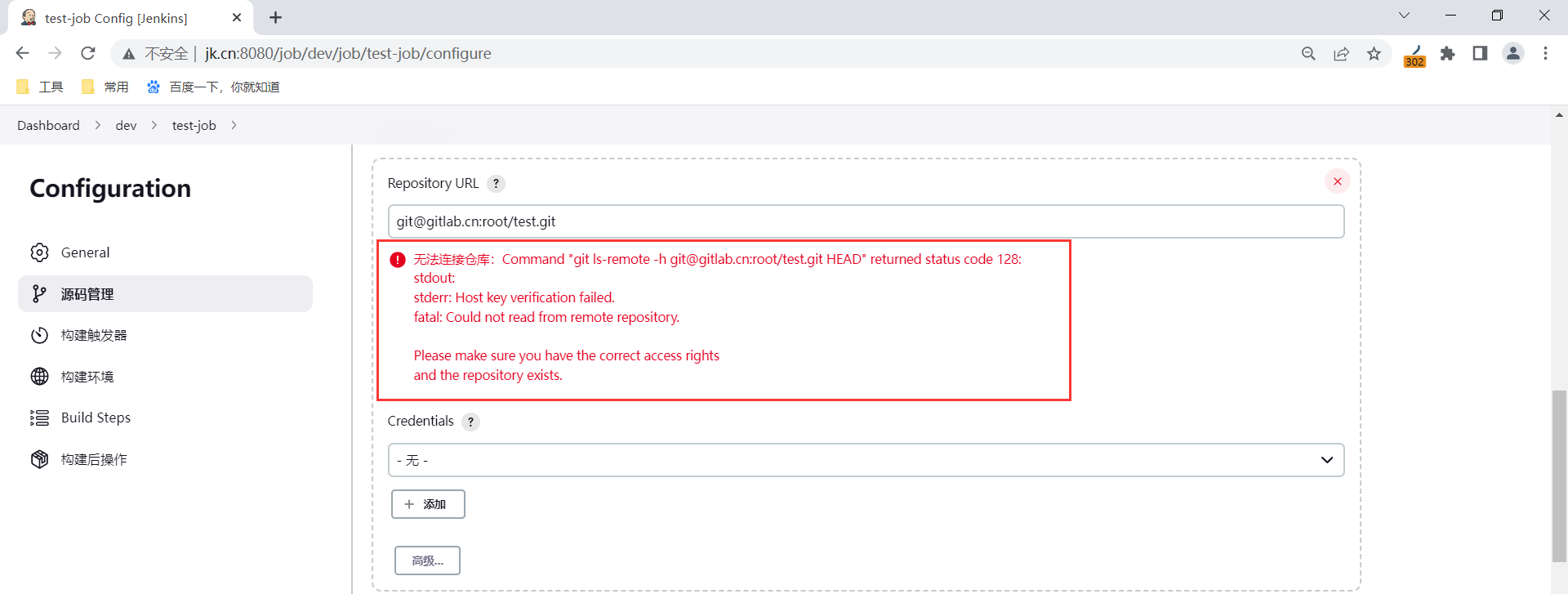Open Chrome three-dot menu

(1545, 54)
